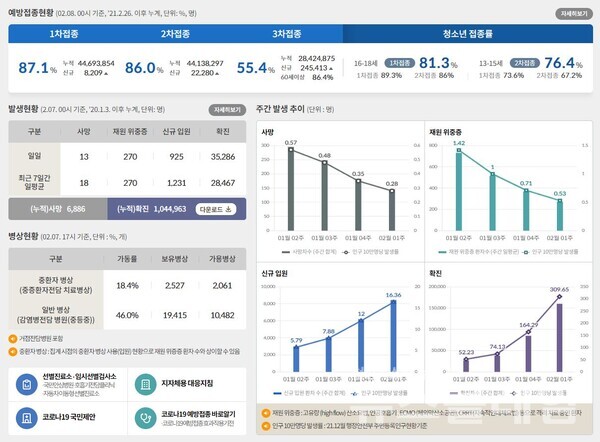This screenshot has width=600, height=442.
Task: Click the 선별진료소 clipboard icon
Action: pos(25,383)
